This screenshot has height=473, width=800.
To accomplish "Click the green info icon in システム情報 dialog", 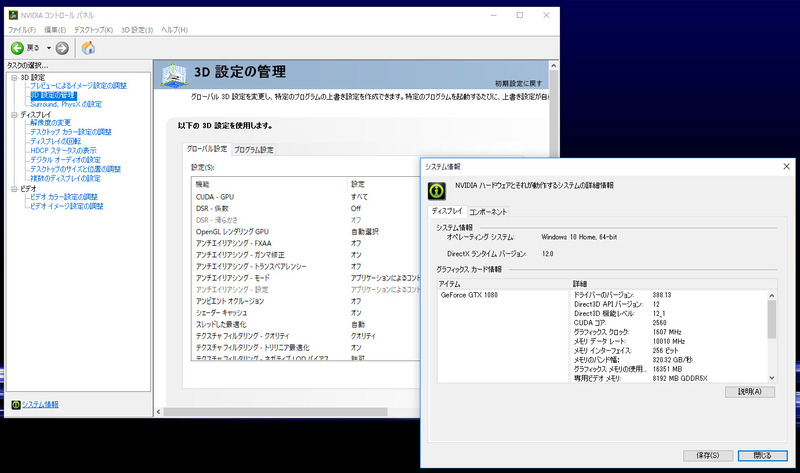I will click(x=436, y=191).
